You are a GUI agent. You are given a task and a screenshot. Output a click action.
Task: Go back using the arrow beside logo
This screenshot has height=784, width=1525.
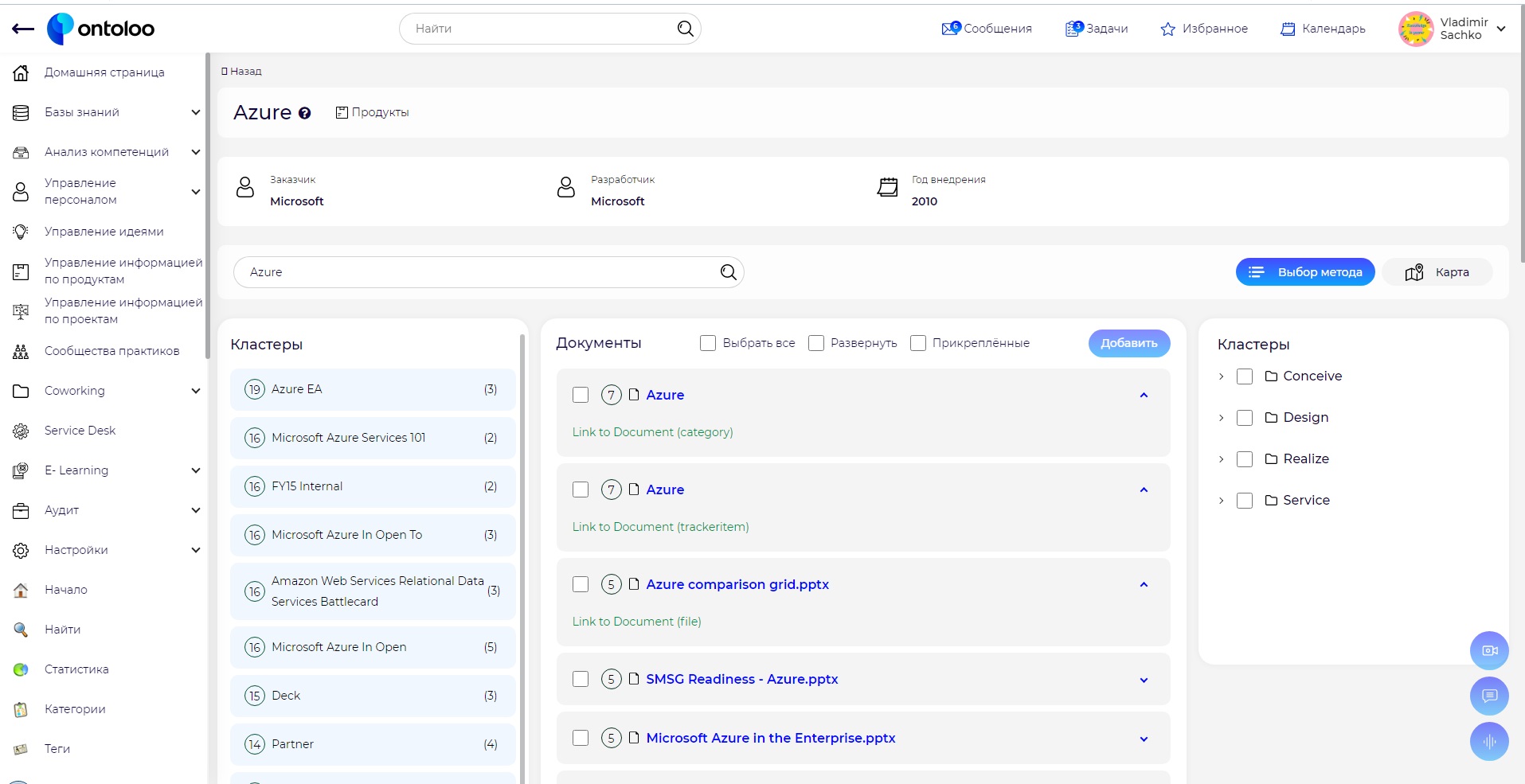pos(23,29)
